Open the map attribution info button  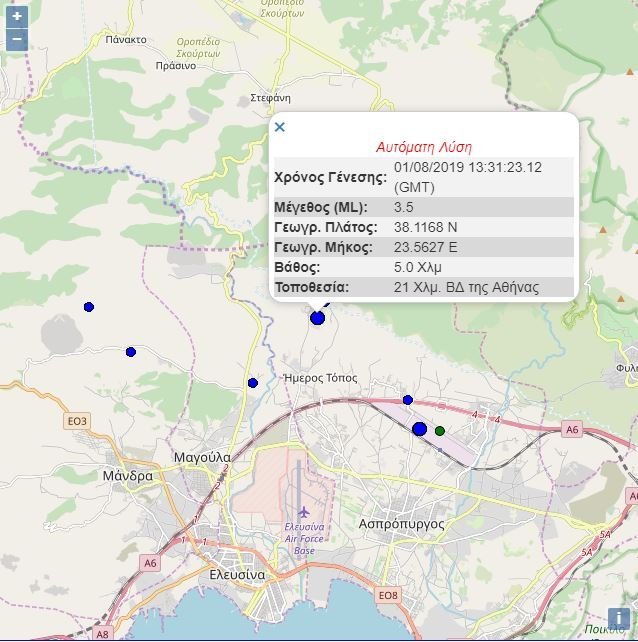pyautogui.click(x=619, y=620)
